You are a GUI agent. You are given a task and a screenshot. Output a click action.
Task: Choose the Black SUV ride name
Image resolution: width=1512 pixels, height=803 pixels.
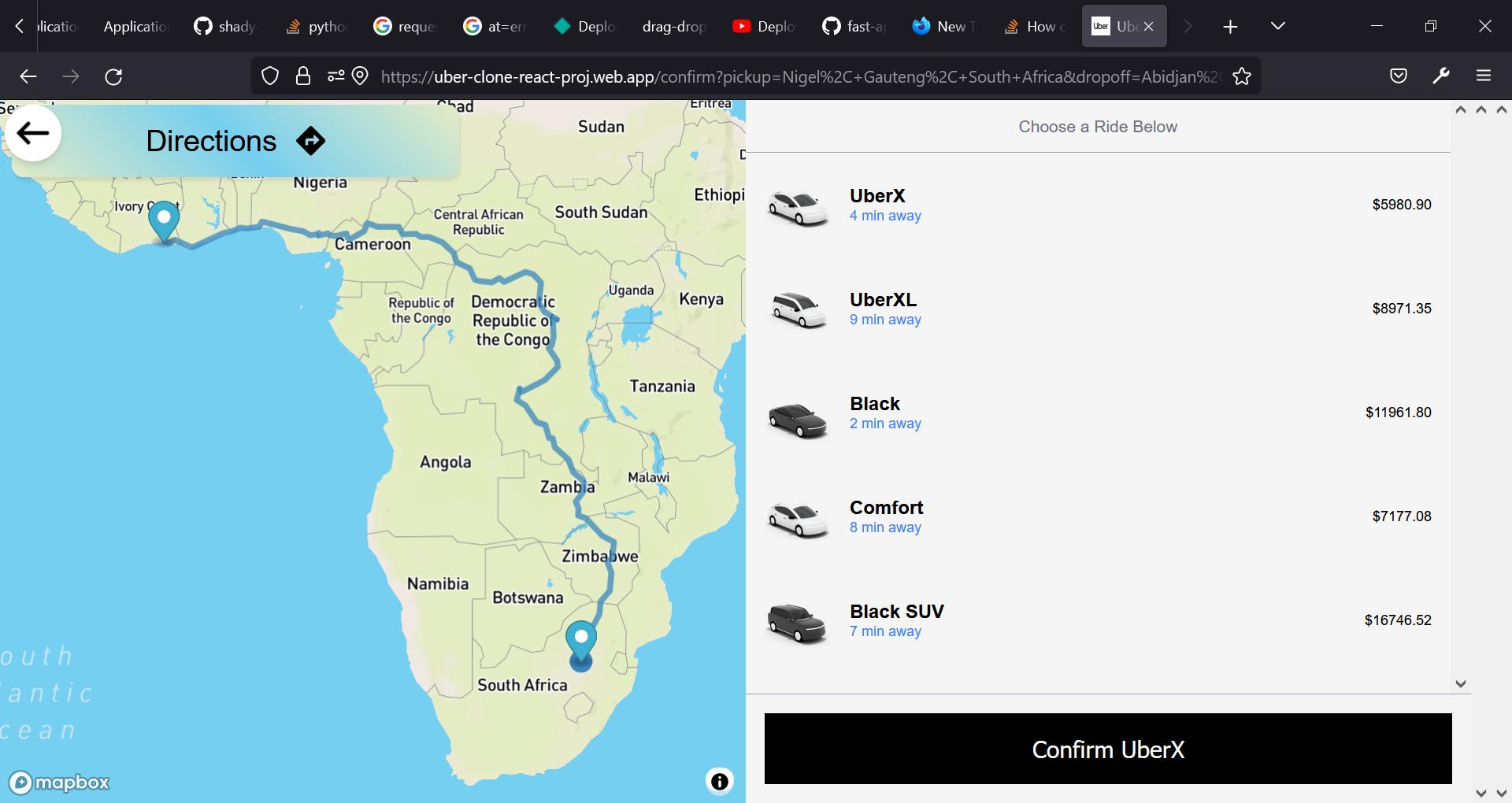click(x=896, y=612)
